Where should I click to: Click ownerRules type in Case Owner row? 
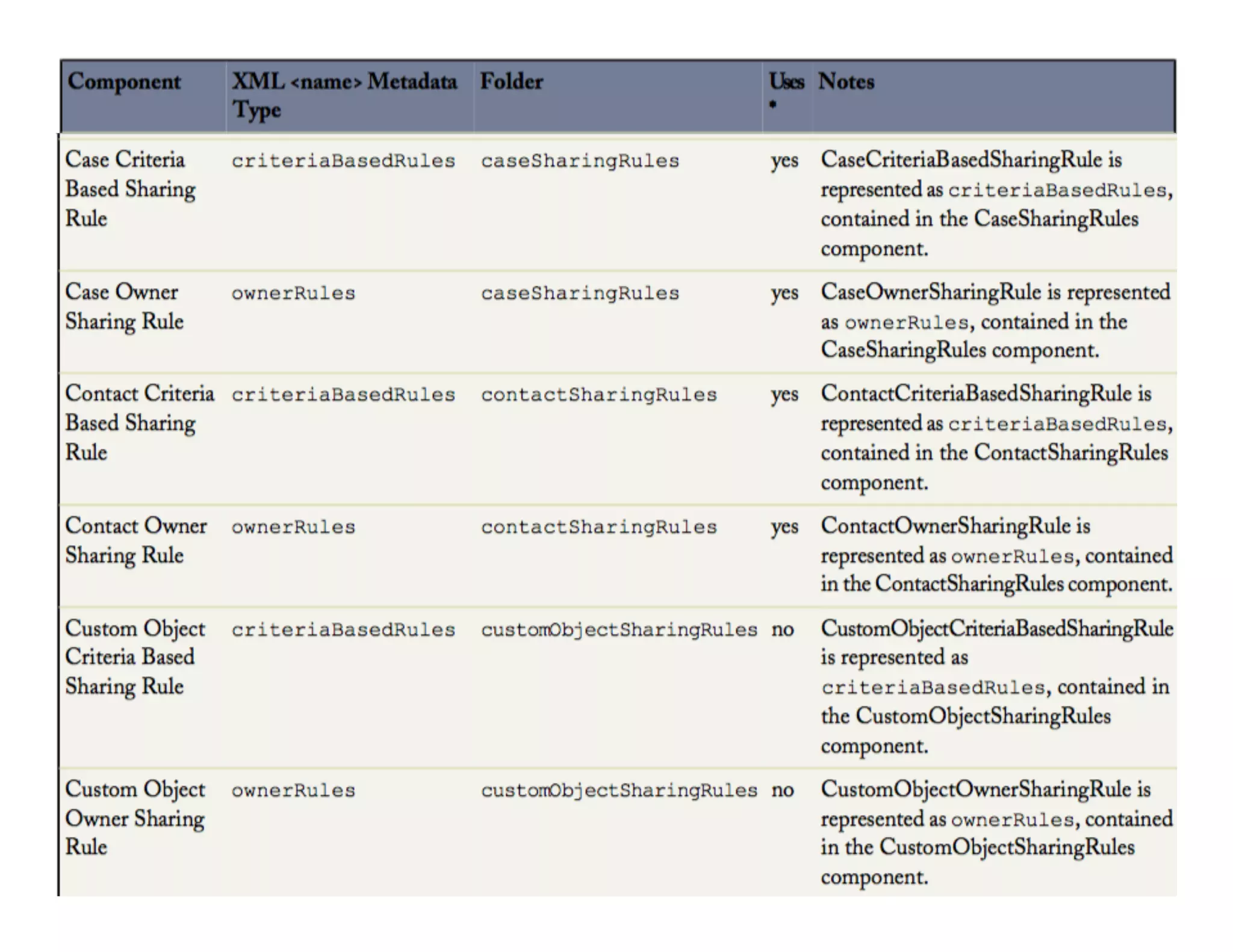[x=293, y=294]
